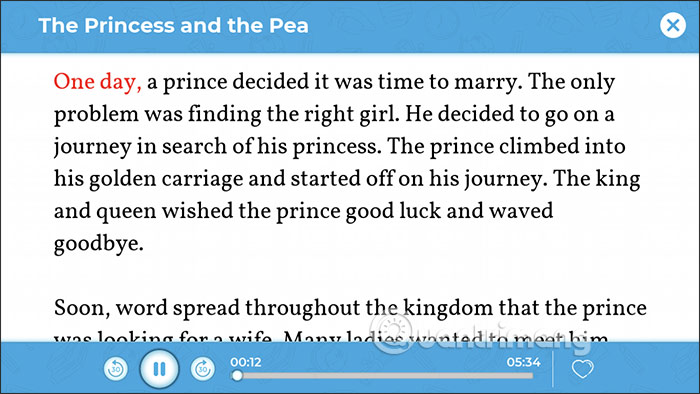Click the word goodbye ending first paragraph
This screenshot has width=700, height=394.
coord(99,245)
